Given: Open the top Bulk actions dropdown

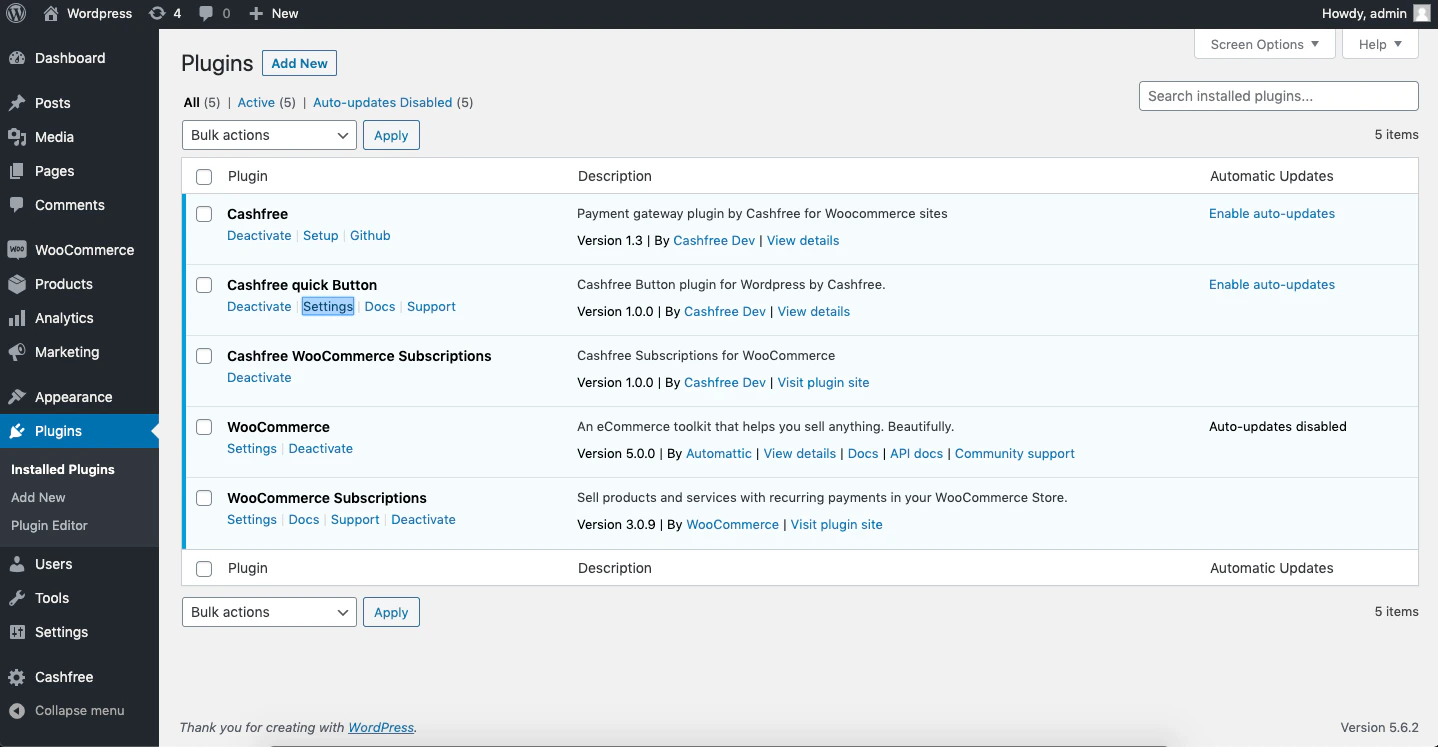Looking at the screenshot, I should tap(269, 135).
